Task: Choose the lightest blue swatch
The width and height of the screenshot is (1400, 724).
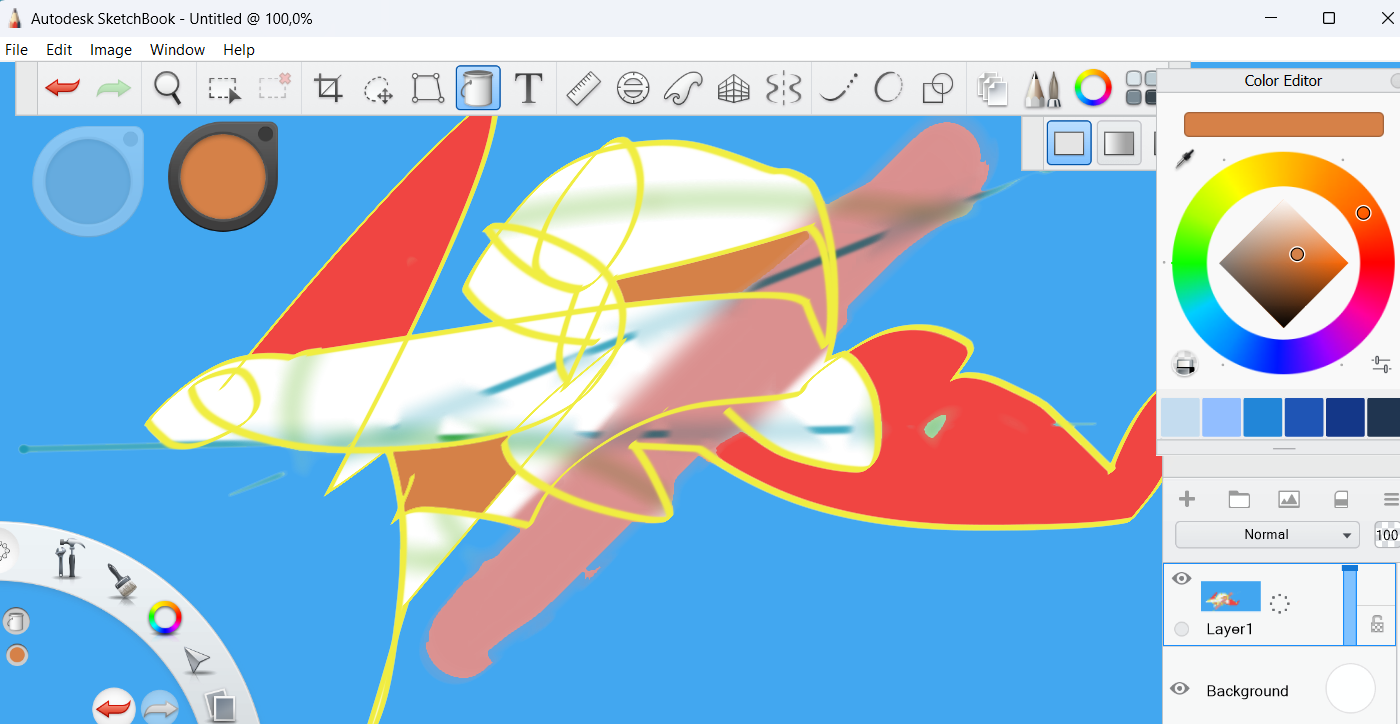Action: click(1180, 417)
